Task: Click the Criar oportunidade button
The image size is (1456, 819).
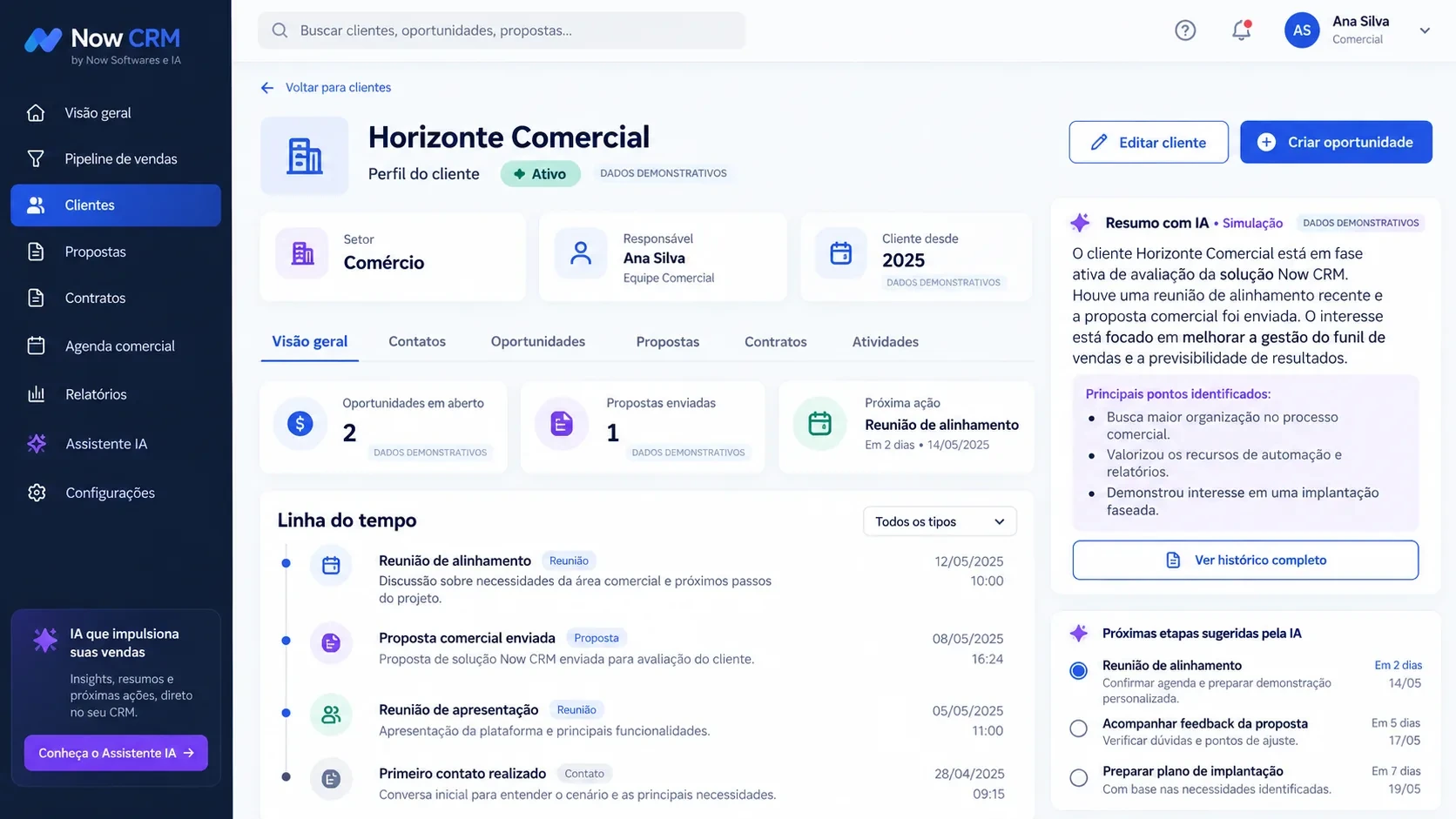Action: click(x=1336, y=142)
